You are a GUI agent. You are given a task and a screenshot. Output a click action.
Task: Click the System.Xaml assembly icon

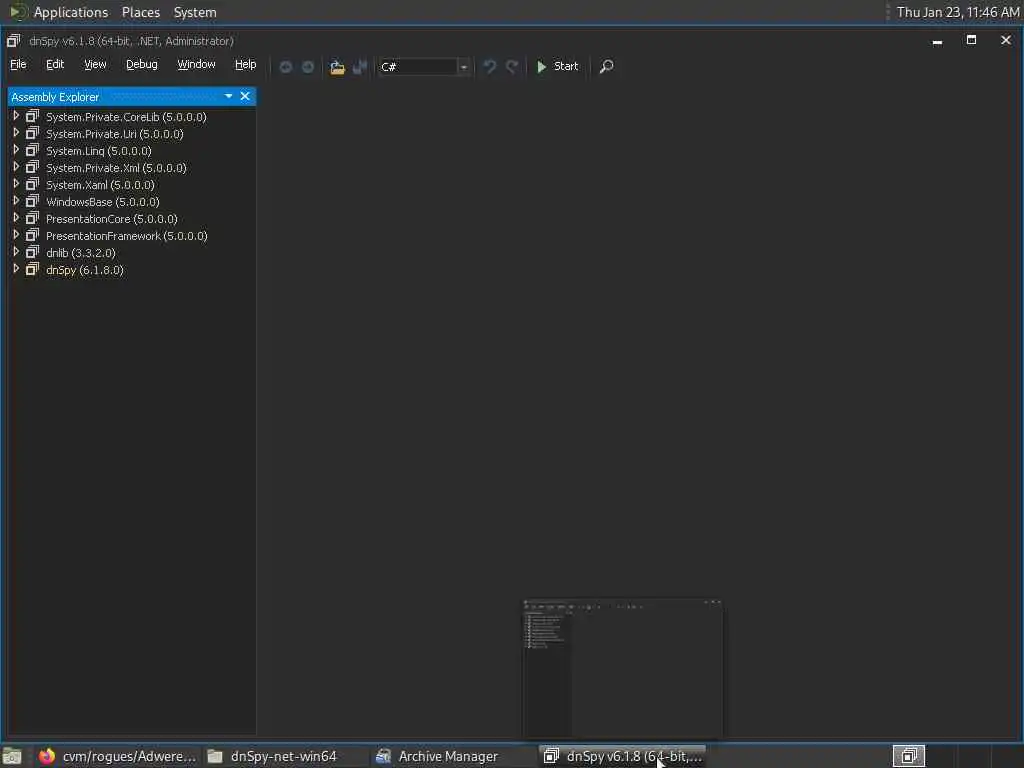[32, 184]
